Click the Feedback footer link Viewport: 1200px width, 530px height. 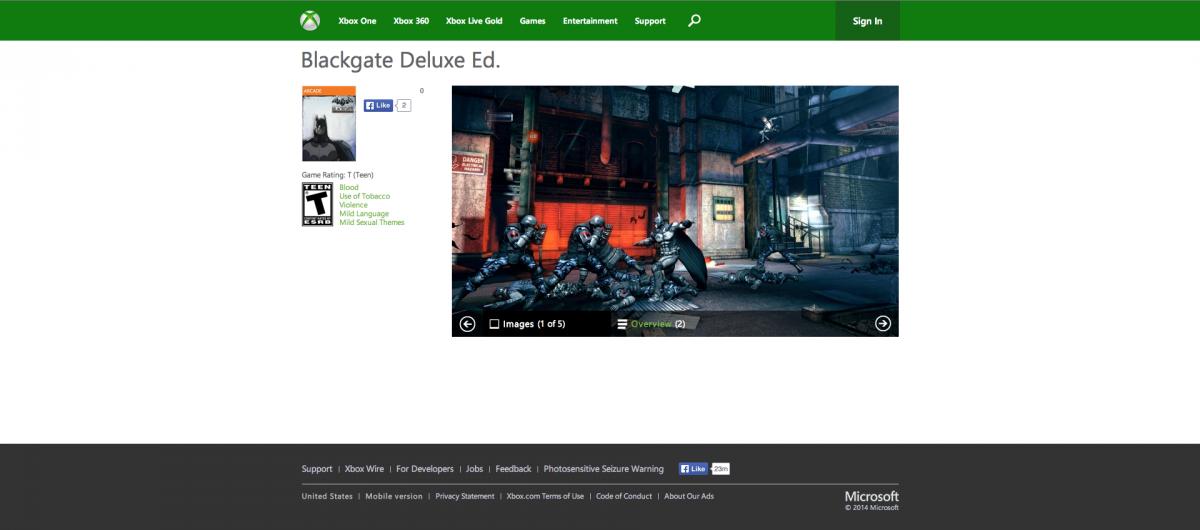[514, 469]
